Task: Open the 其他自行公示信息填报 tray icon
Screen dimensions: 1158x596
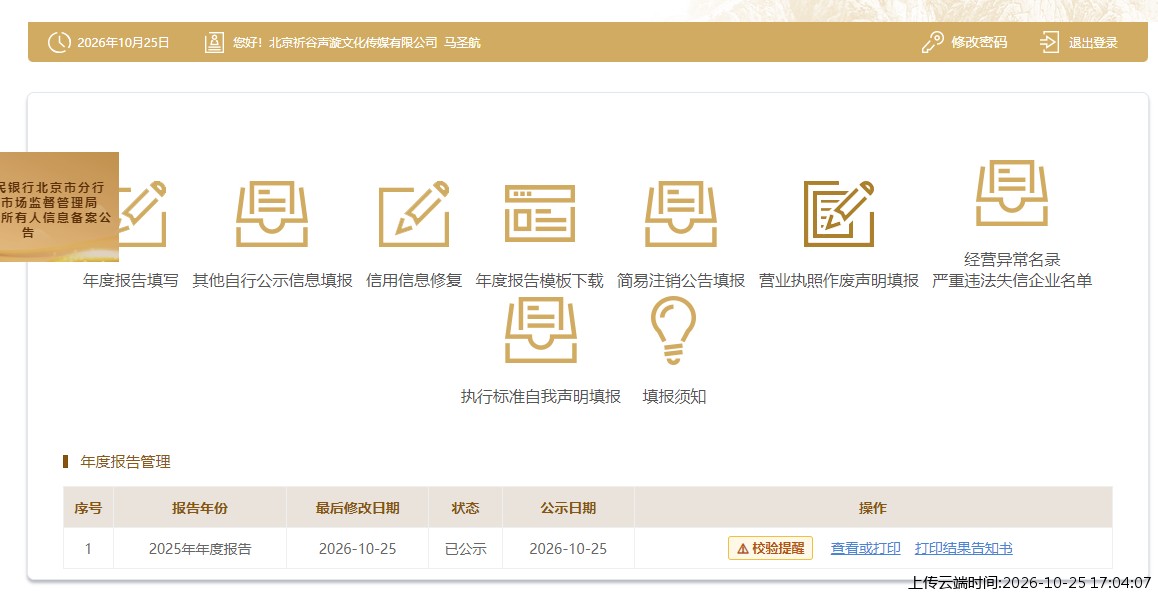Action: 272,213
